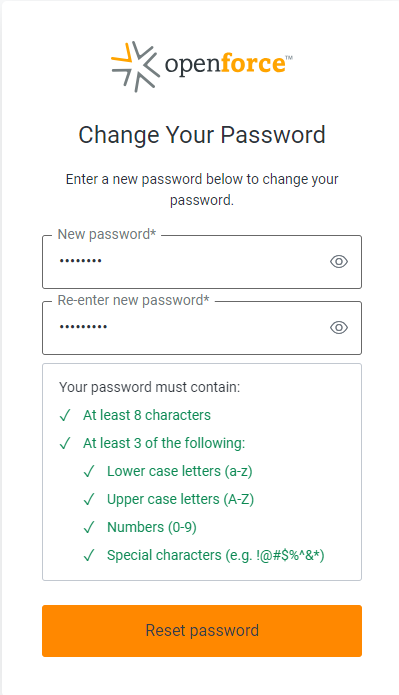Click the Reset password button
The image size is (399, 695).
coord(202,631)
